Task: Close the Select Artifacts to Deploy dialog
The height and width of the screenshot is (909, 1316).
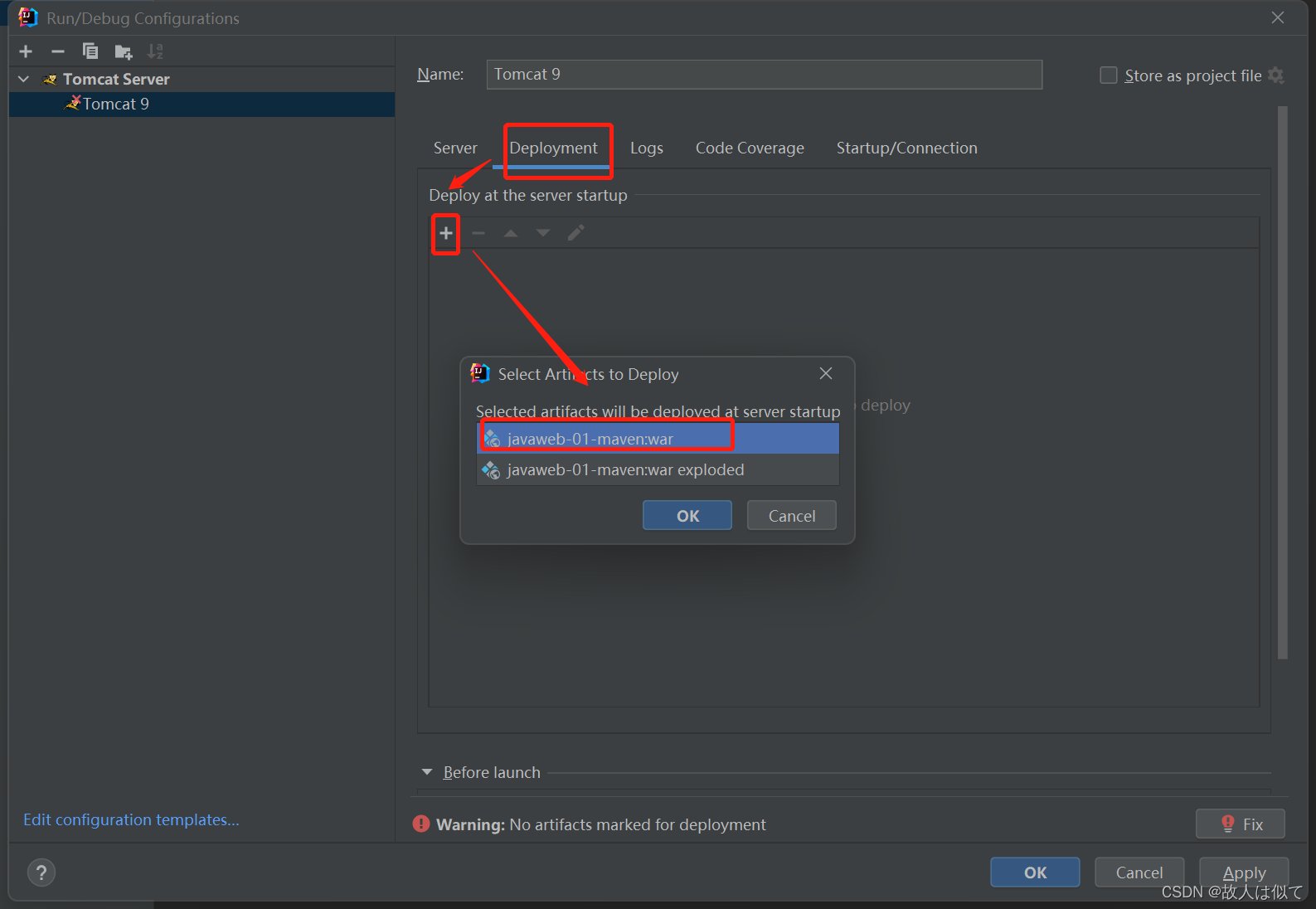Action: click(x=826, y=373)
